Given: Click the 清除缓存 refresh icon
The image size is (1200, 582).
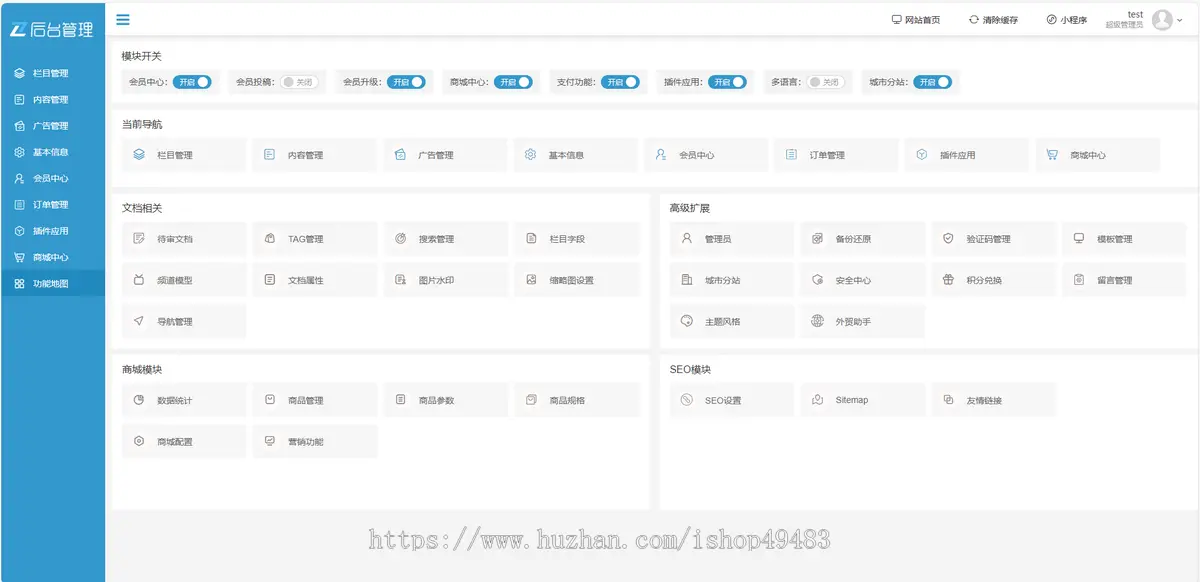Looking at the screenshot, I should [x=974, y=19].
